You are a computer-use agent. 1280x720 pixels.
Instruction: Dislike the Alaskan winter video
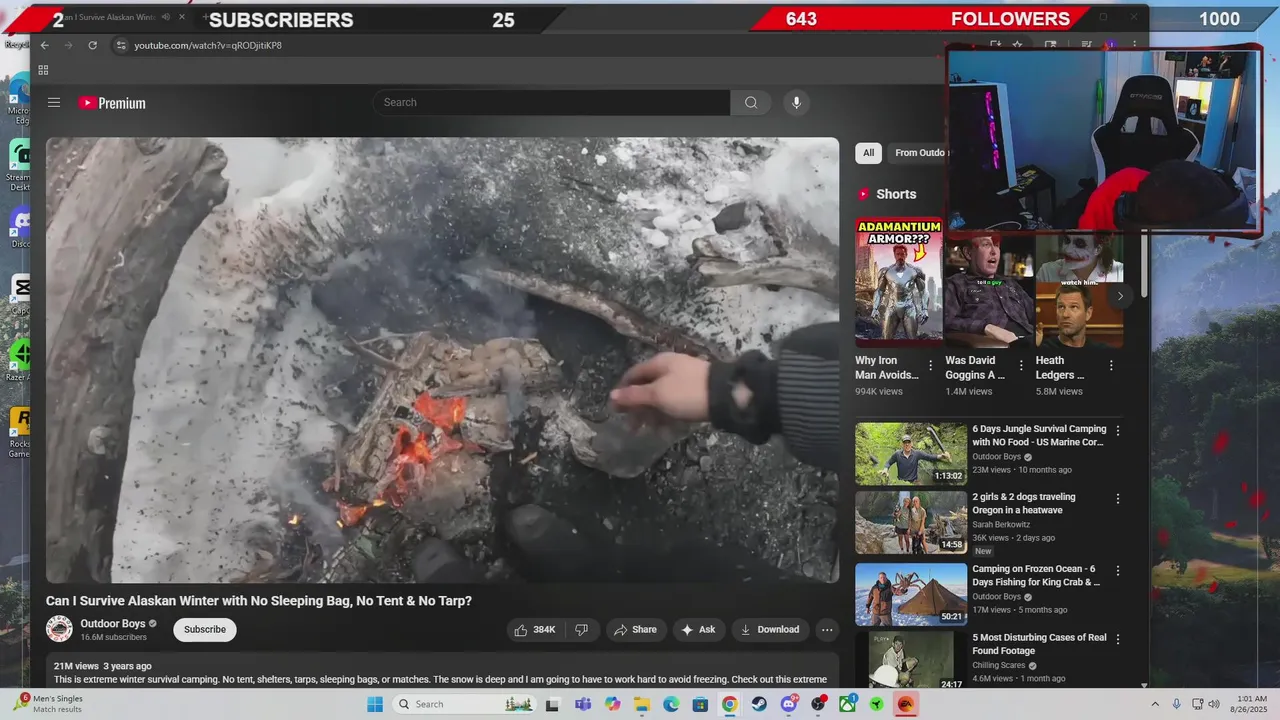(581, 630)
